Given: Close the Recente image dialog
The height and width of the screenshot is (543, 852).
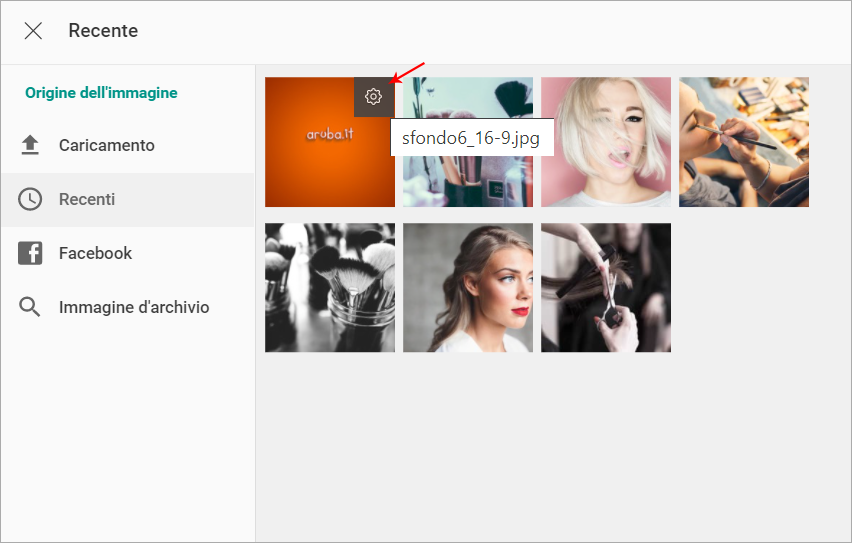Looking at the screenshot, I should pos(33,31).
